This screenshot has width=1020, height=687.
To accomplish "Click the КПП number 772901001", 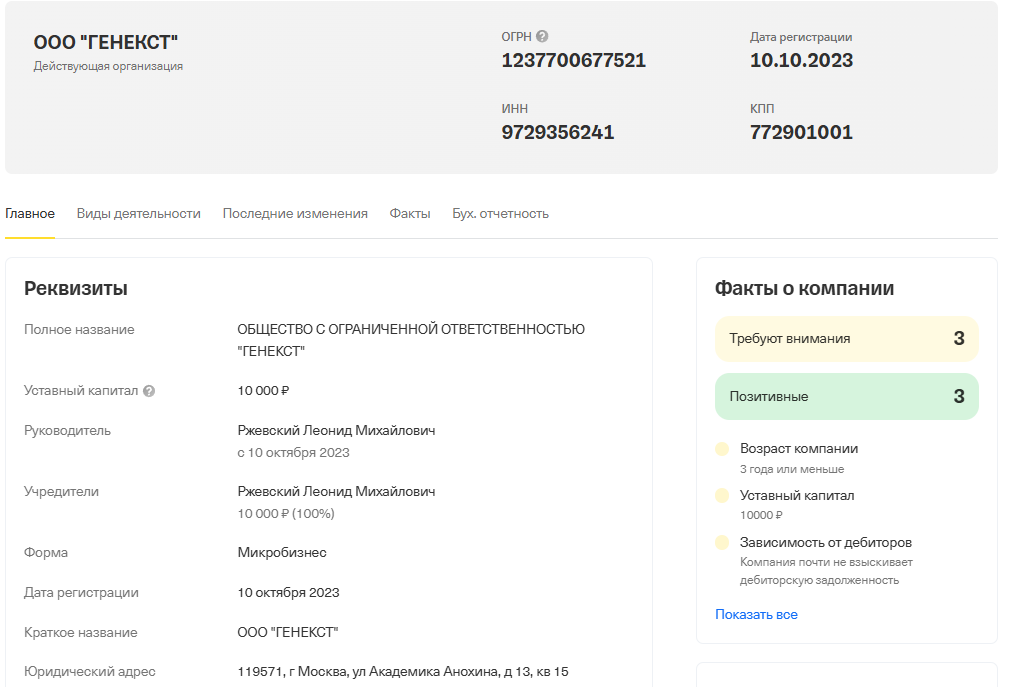I will pos(801,133).
